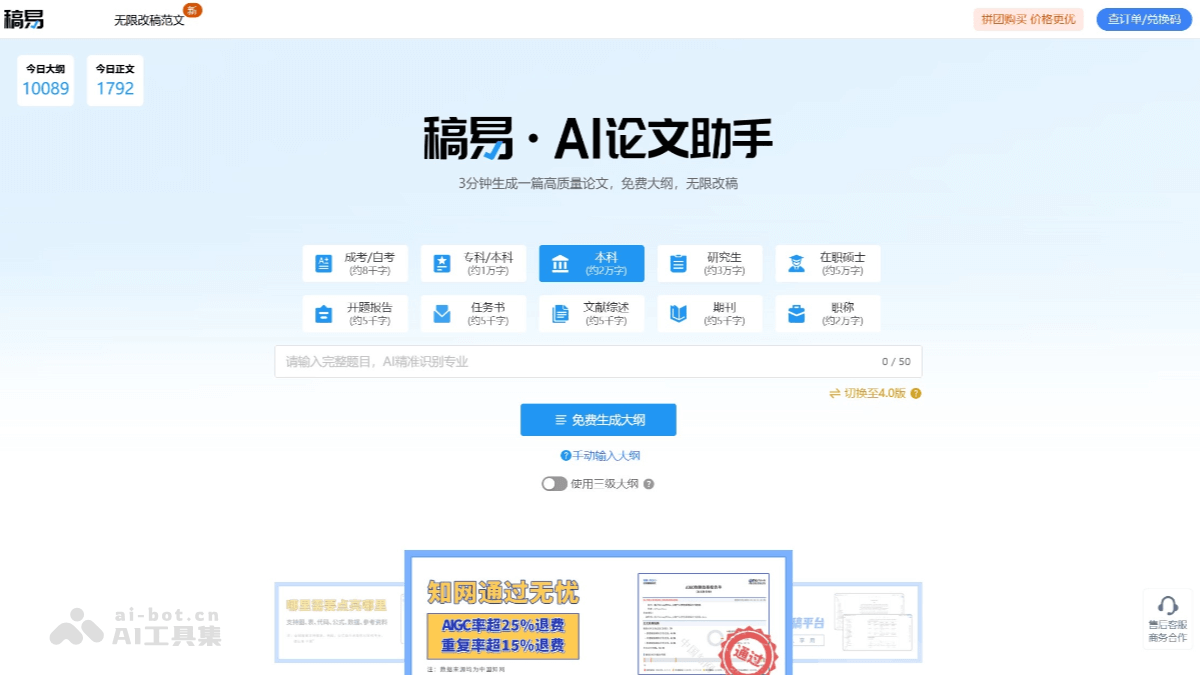Click the 免费生成大纲 button
The image size is (1200, 675).
598,419
